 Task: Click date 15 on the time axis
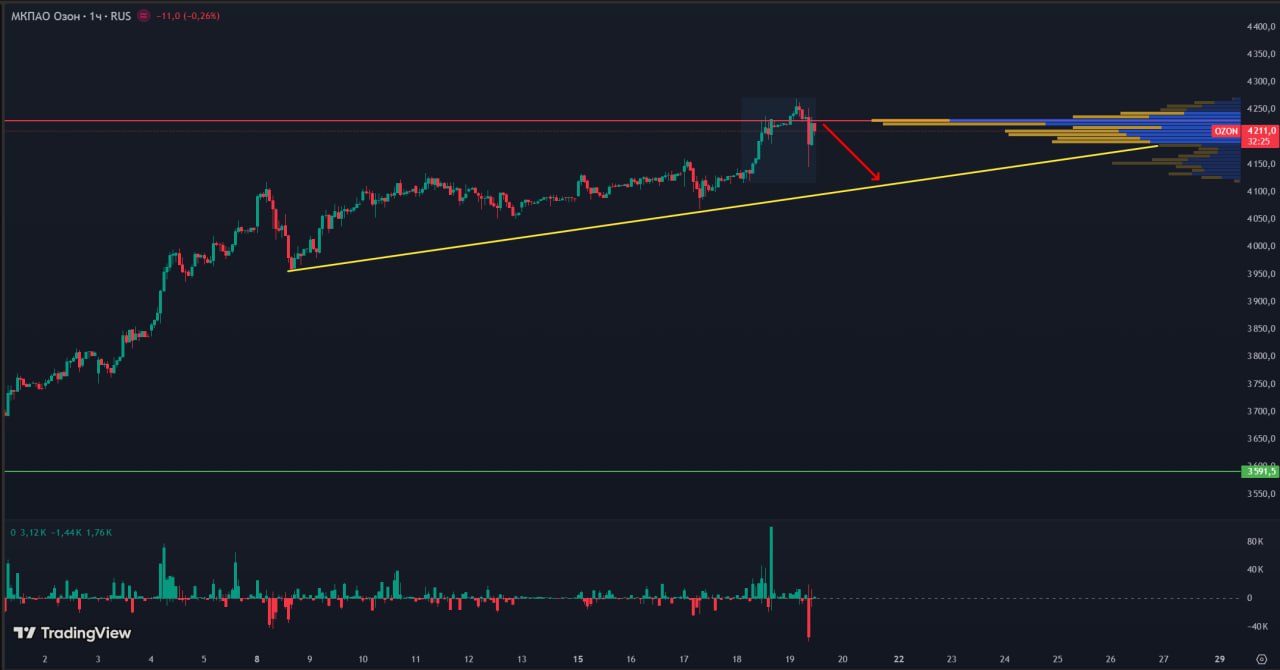click(x=578, y=660)
